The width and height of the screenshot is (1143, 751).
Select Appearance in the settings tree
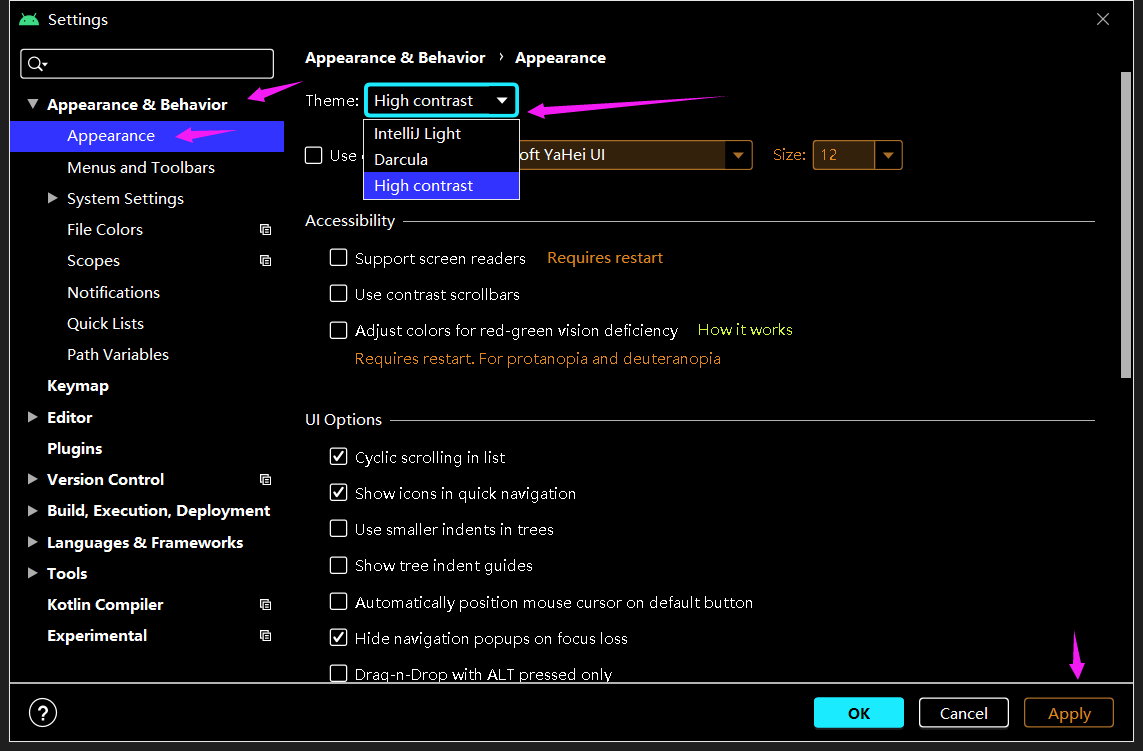coord(147,136)
